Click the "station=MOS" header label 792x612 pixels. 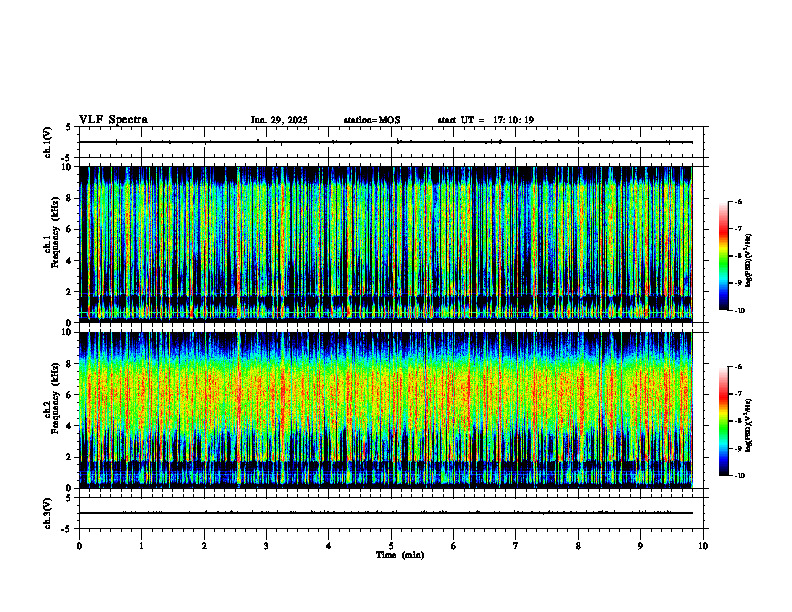[x=372, y=120]
